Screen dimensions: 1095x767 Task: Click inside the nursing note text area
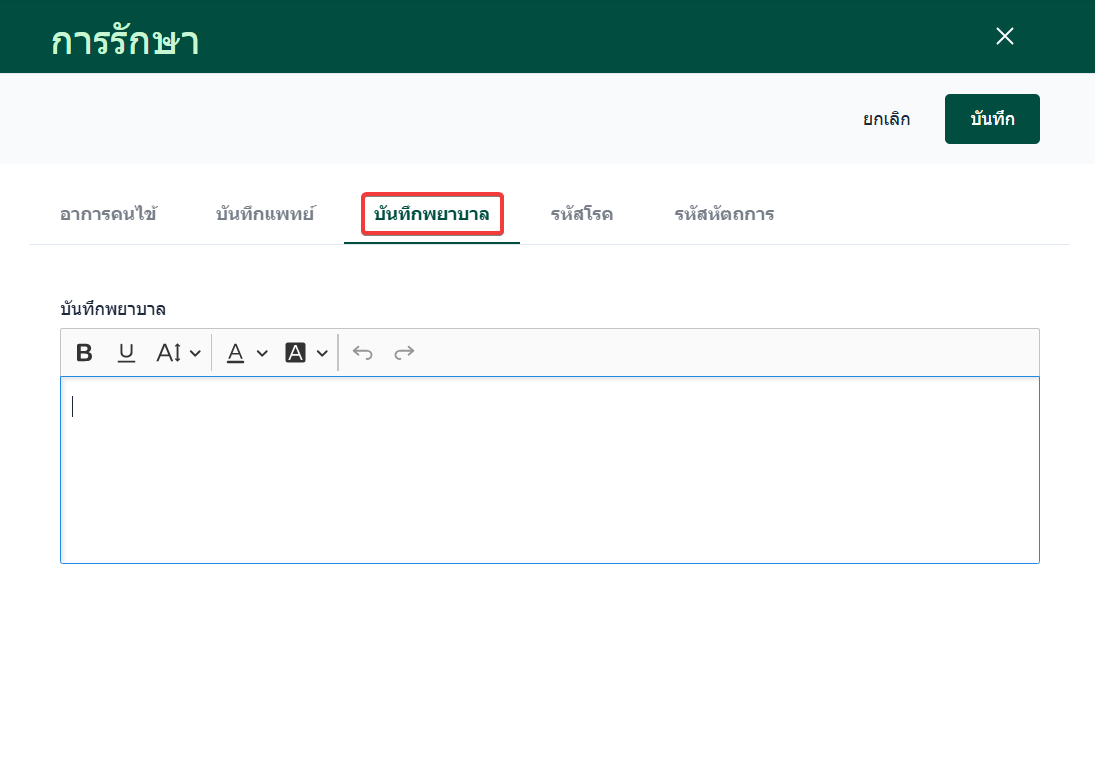click(x=550, y=470)
